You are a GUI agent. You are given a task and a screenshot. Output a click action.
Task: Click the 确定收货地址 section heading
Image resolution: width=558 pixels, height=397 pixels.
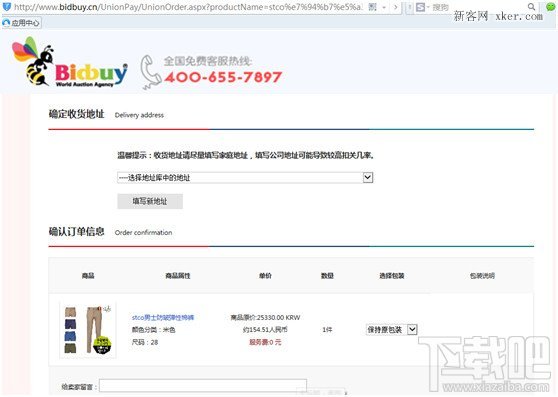click(76, 114)
